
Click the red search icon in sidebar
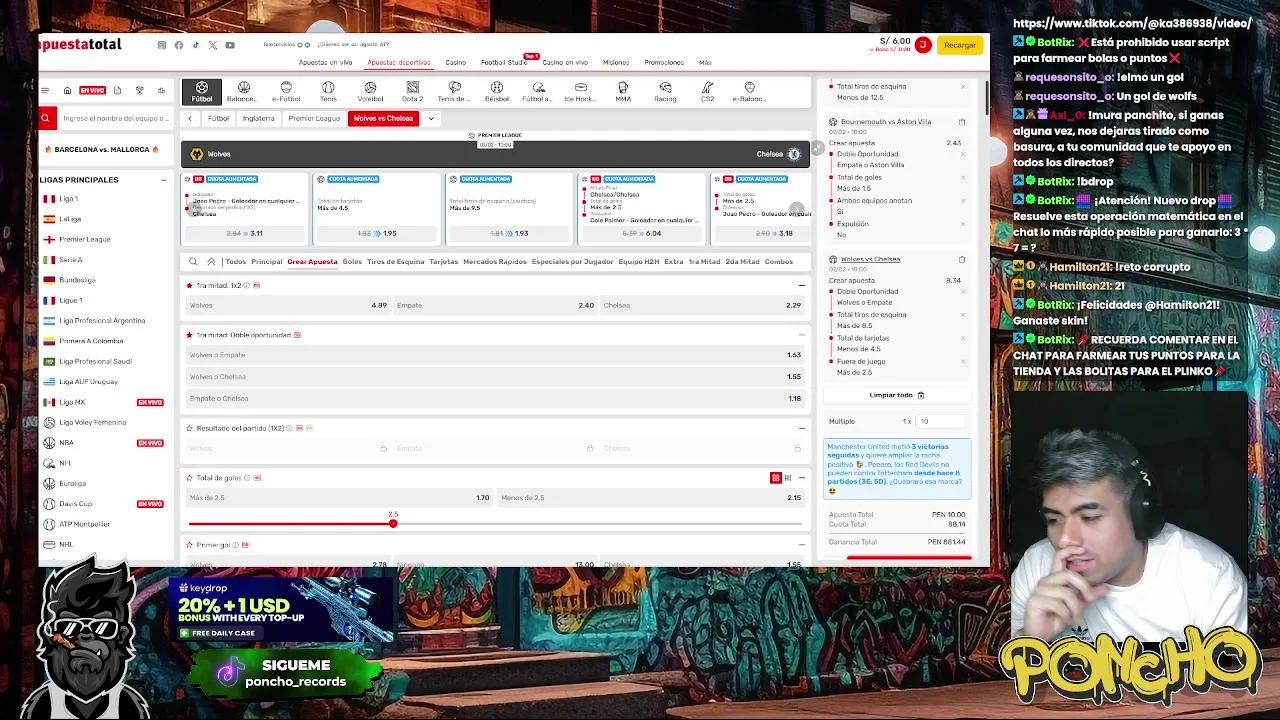click(x=45, y=118)
